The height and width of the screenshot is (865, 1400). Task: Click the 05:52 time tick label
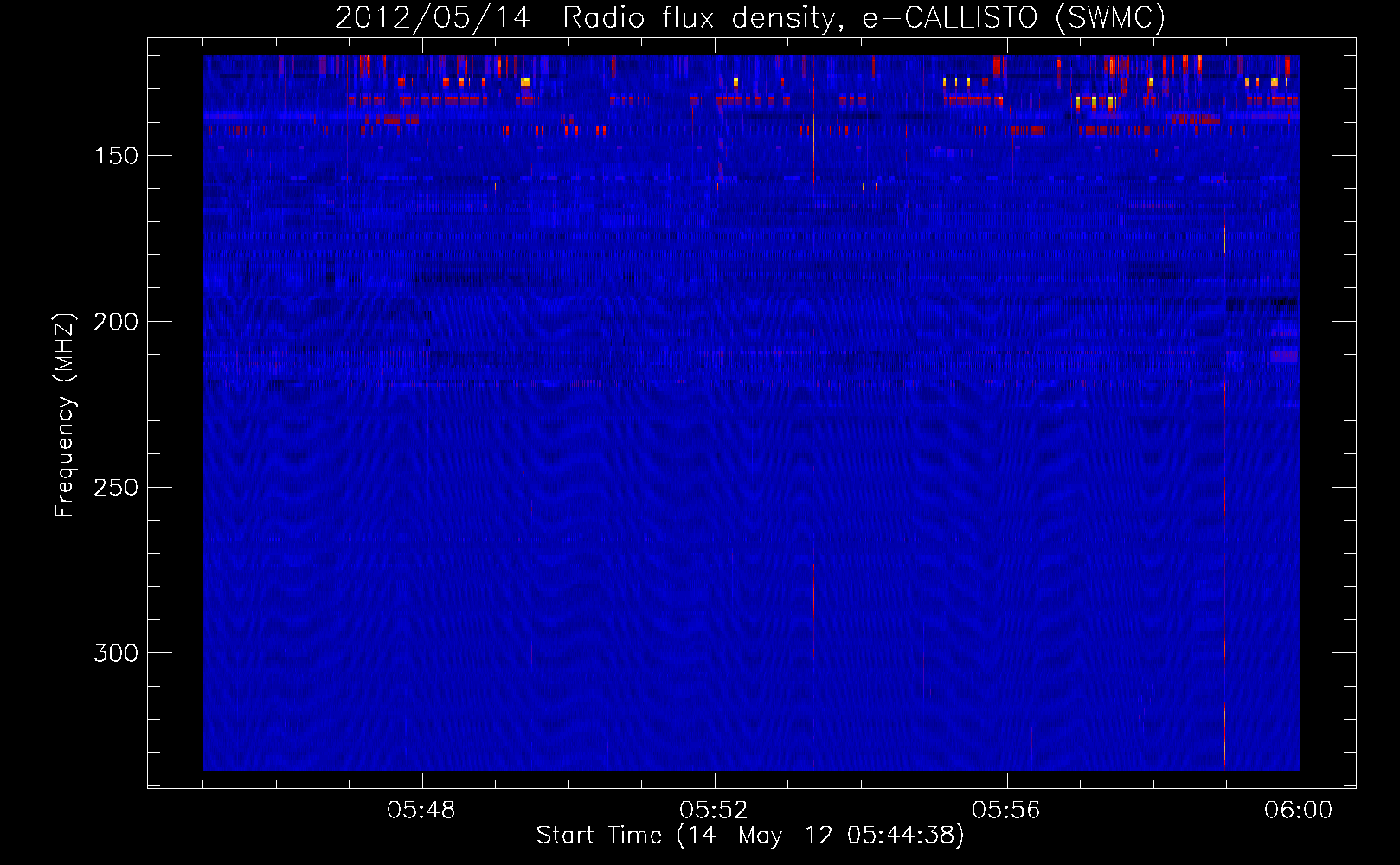[714, 811]
